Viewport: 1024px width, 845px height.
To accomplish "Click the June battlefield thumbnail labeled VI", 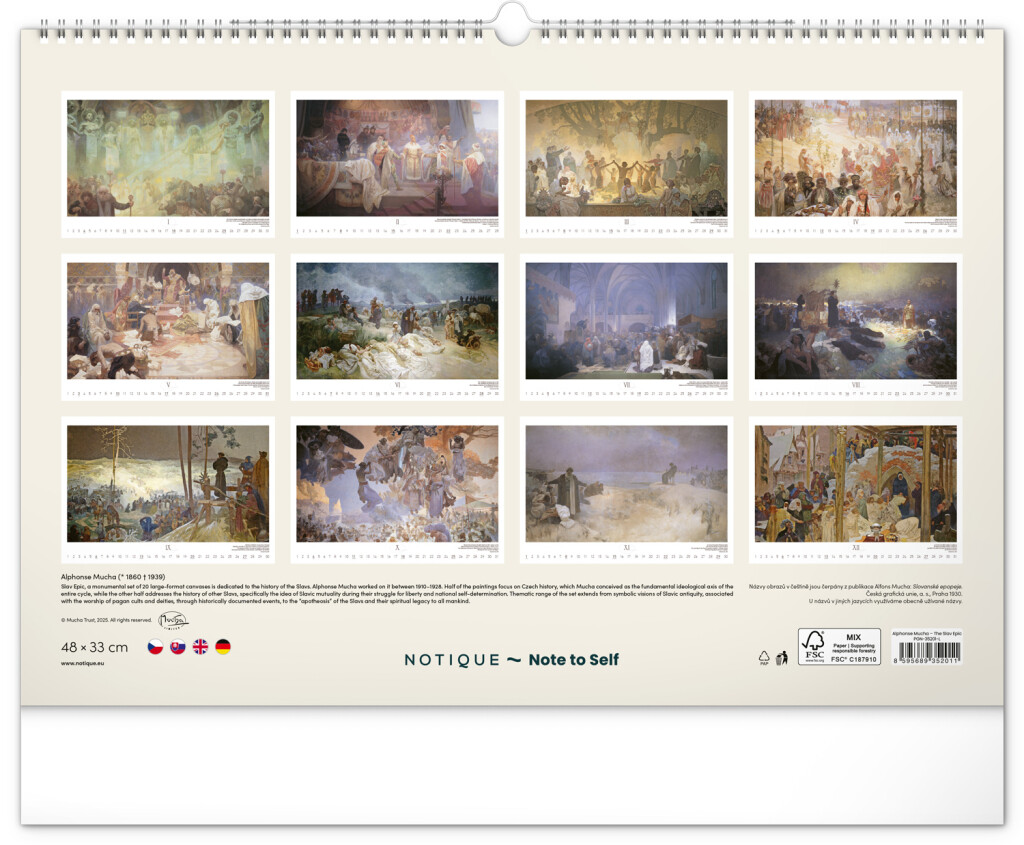I will (397, 321).
